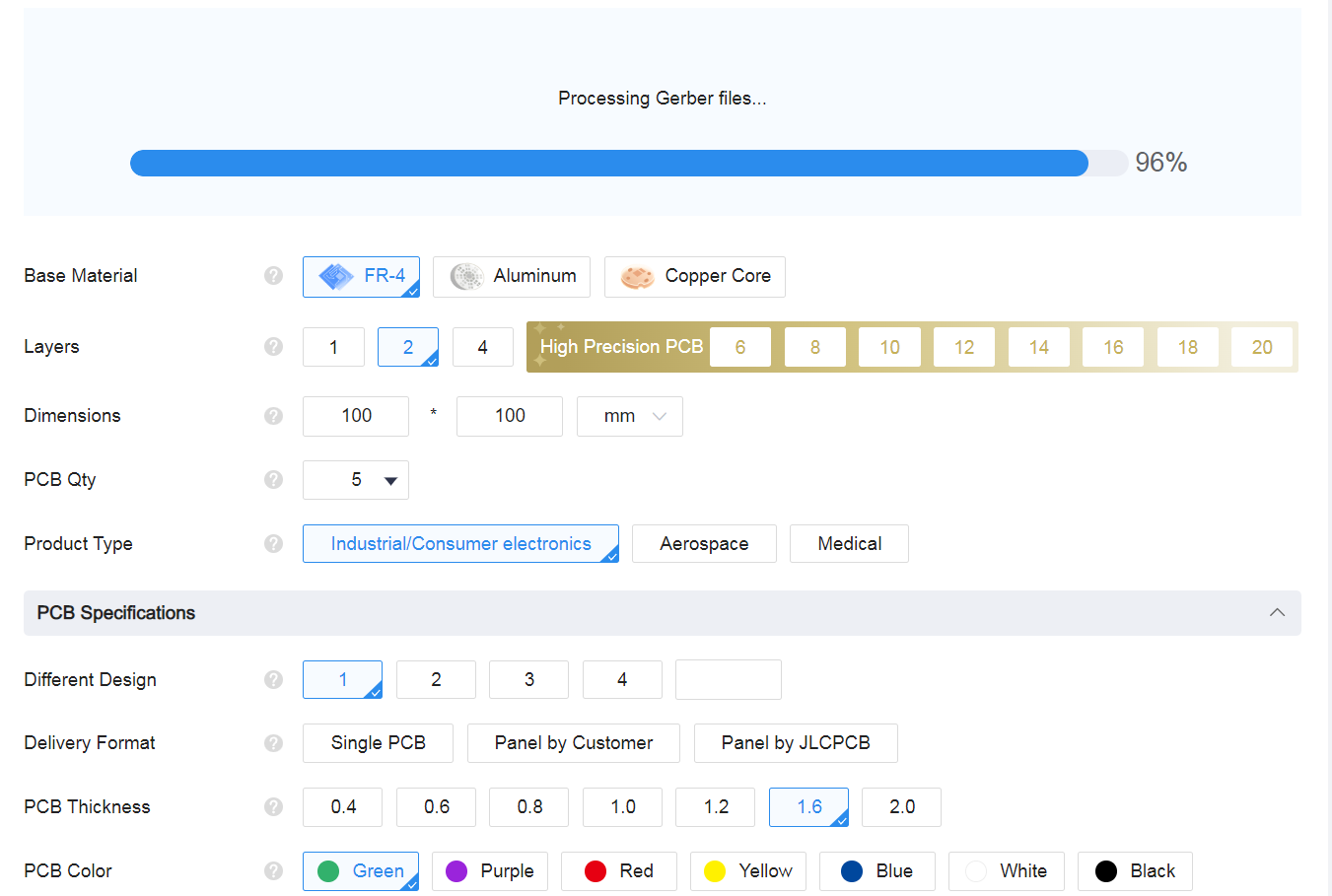Open help for Dimensions
The height and width of the screenshot is (896, 1332).
point(273,416)
